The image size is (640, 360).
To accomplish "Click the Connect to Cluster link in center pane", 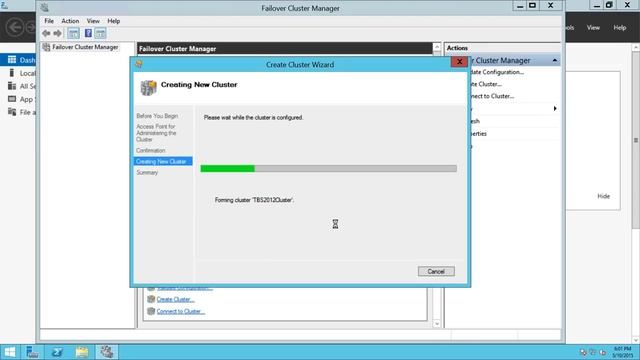I will (x=181, y=311).
